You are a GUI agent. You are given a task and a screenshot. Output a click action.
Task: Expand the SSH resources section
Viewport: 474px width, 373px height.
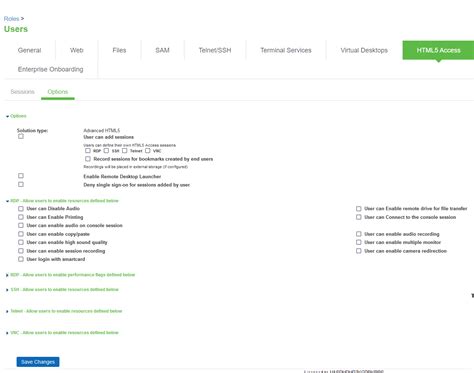point(63,289)
